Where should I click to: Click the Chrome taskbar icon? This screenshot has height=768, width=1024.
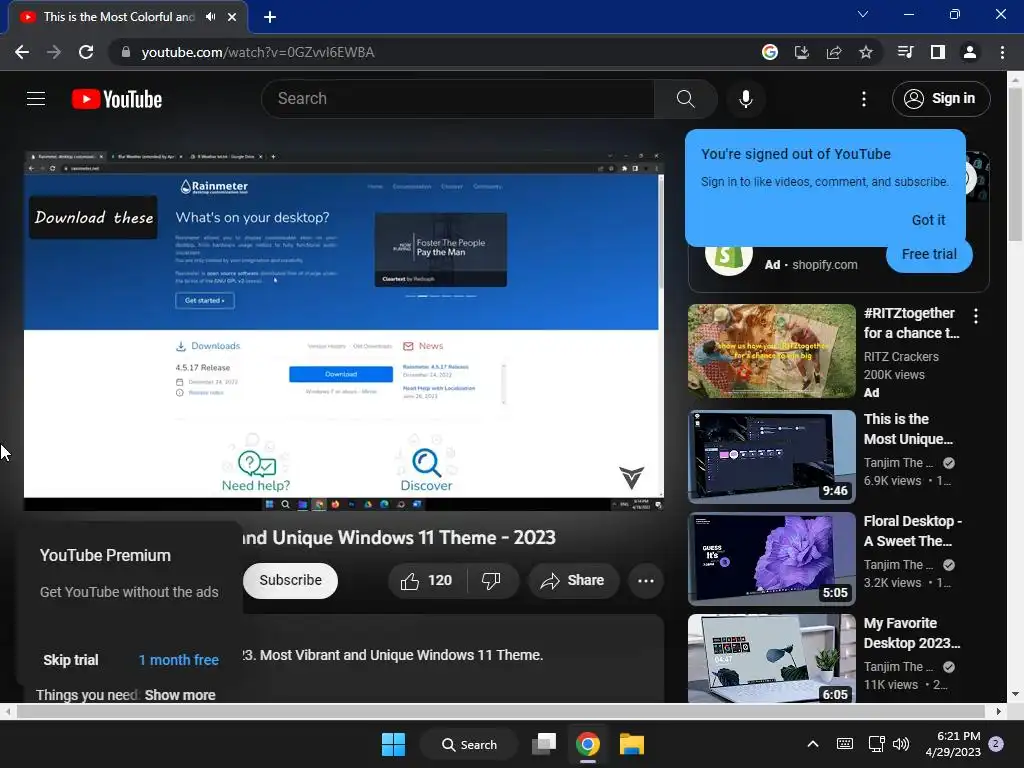coord(588,744)
